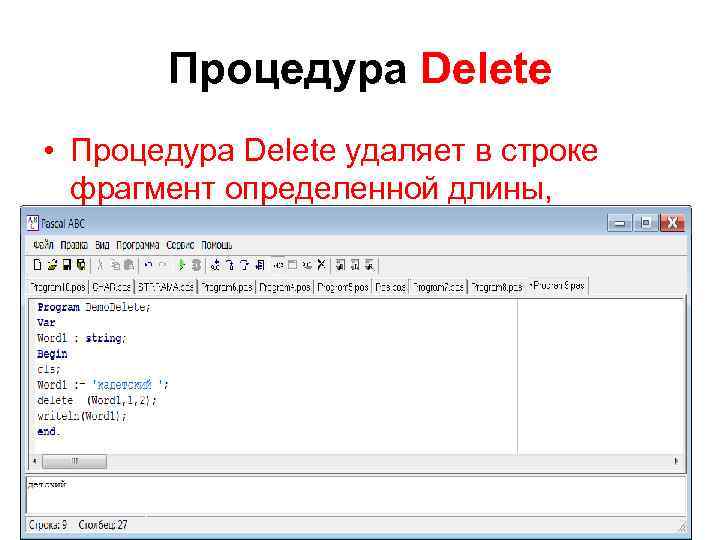Screen dimensions: 720x540
Task: Create a new file with the blank-page icon
Action: point(38,265)
